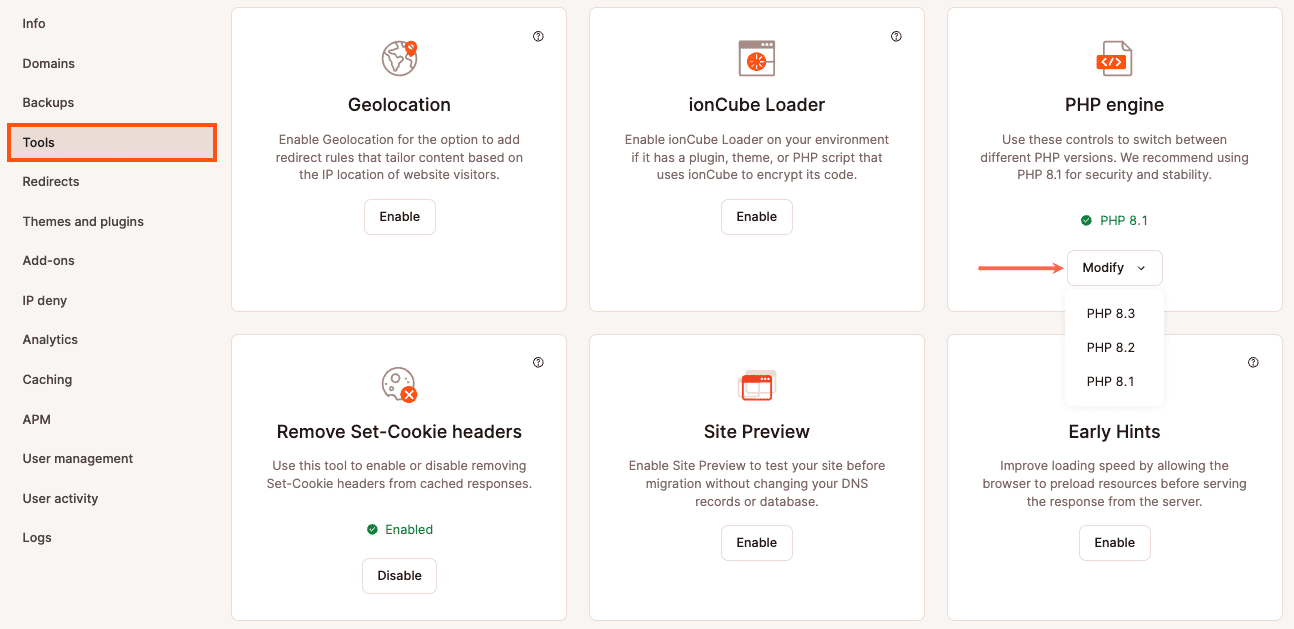Expand the PHP engine Modify dropdown
The width and height of the screenshot is (1294, 629).
click(1114, 268)
